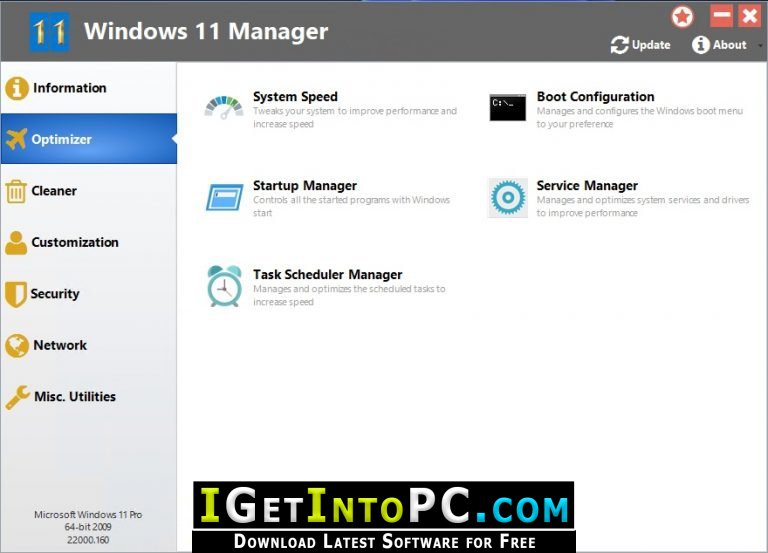
Task: Click the Windows 11 Manager logo
Action: click(x=49, y=32)
